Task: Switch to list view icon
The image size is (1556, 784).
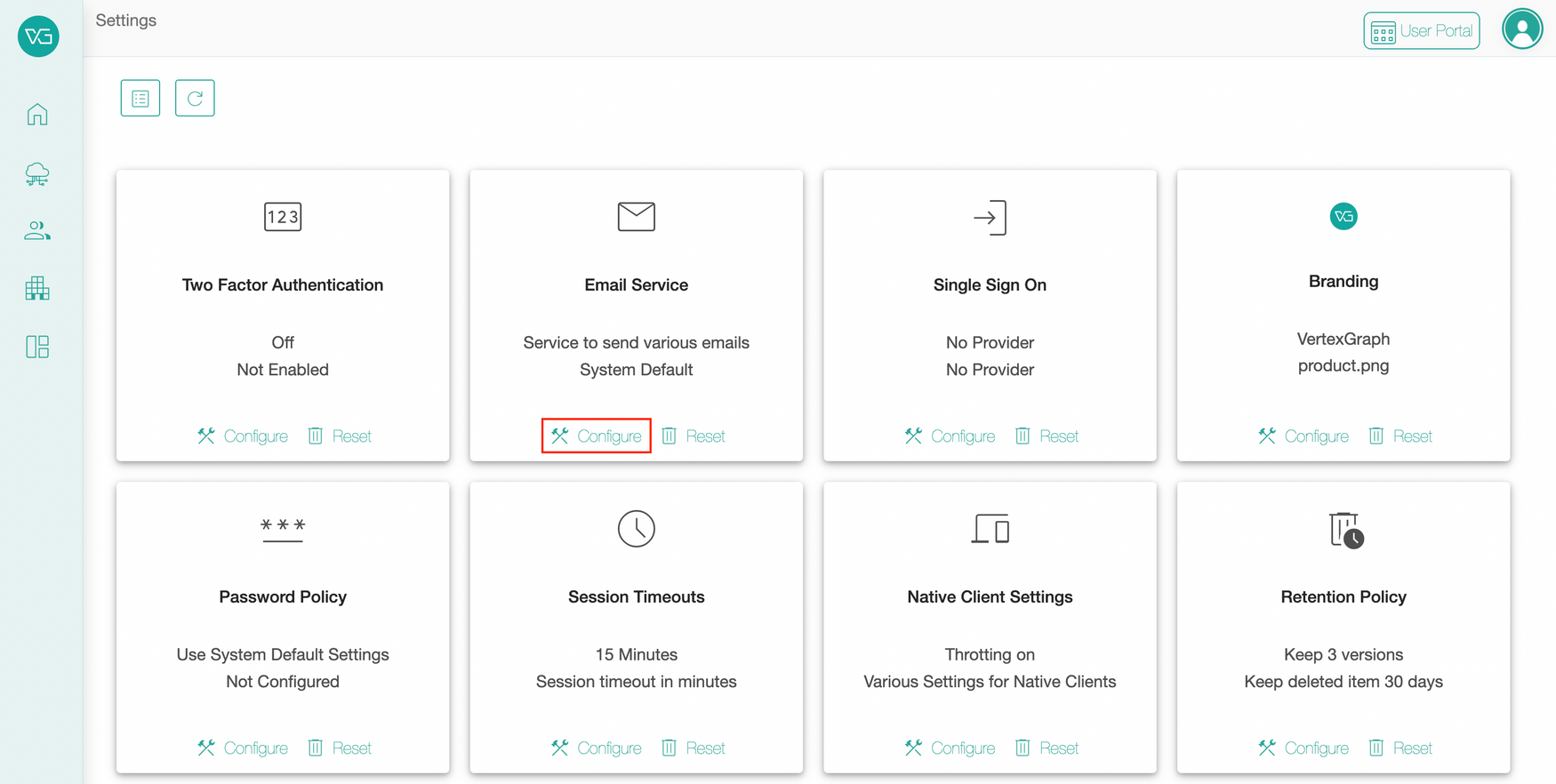Action: click(x=140, y=98)
